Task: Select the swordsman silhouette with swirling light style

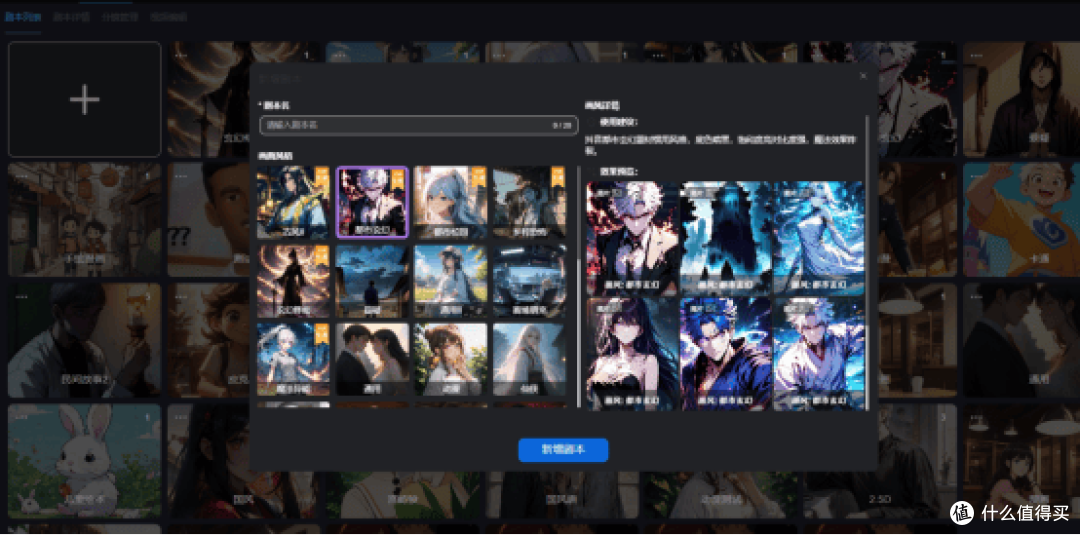Action: click(x=293, y=281)
